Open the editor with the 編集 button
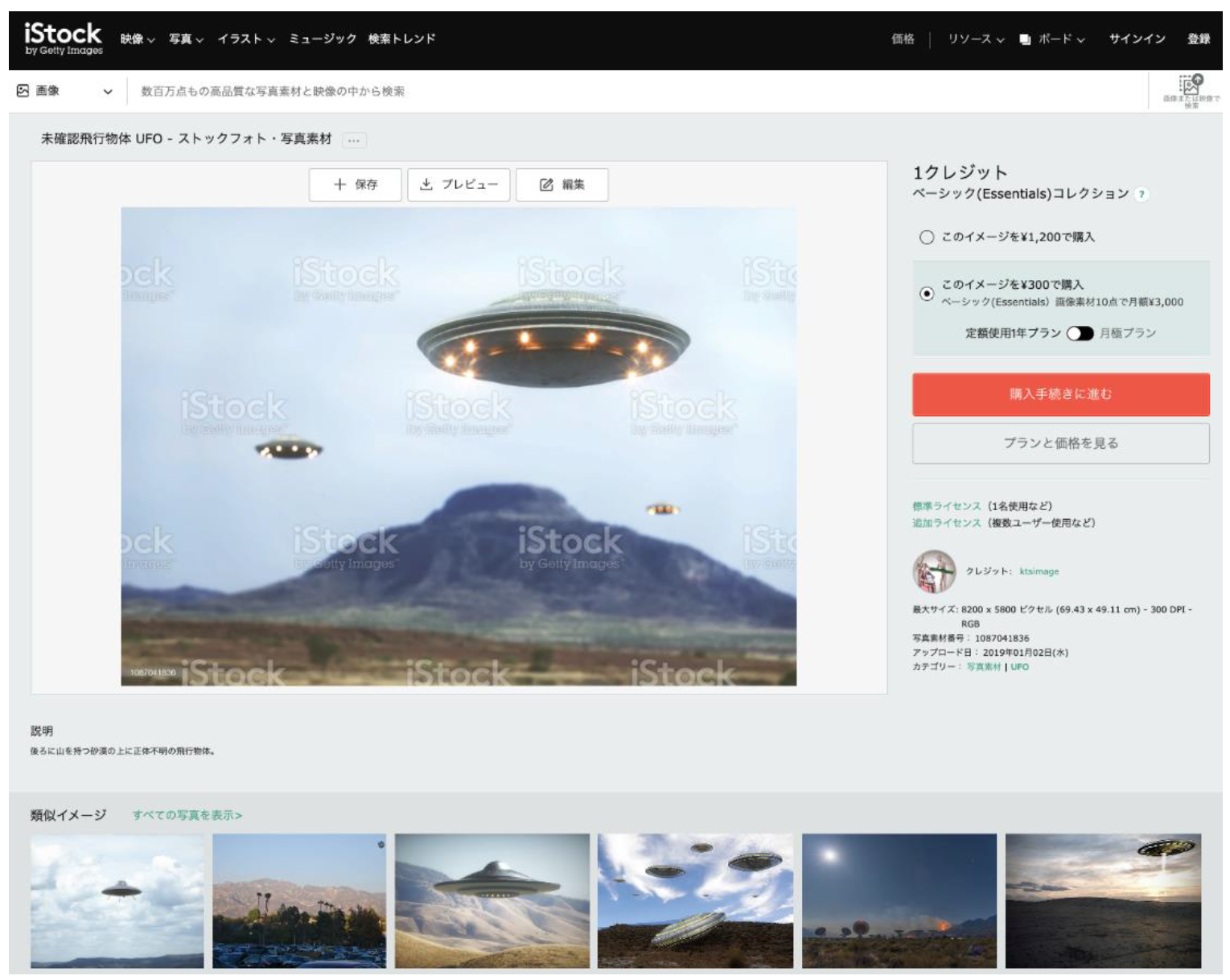Image resolution: width=1230 pixels, height=980 pixels. (562, 185)
